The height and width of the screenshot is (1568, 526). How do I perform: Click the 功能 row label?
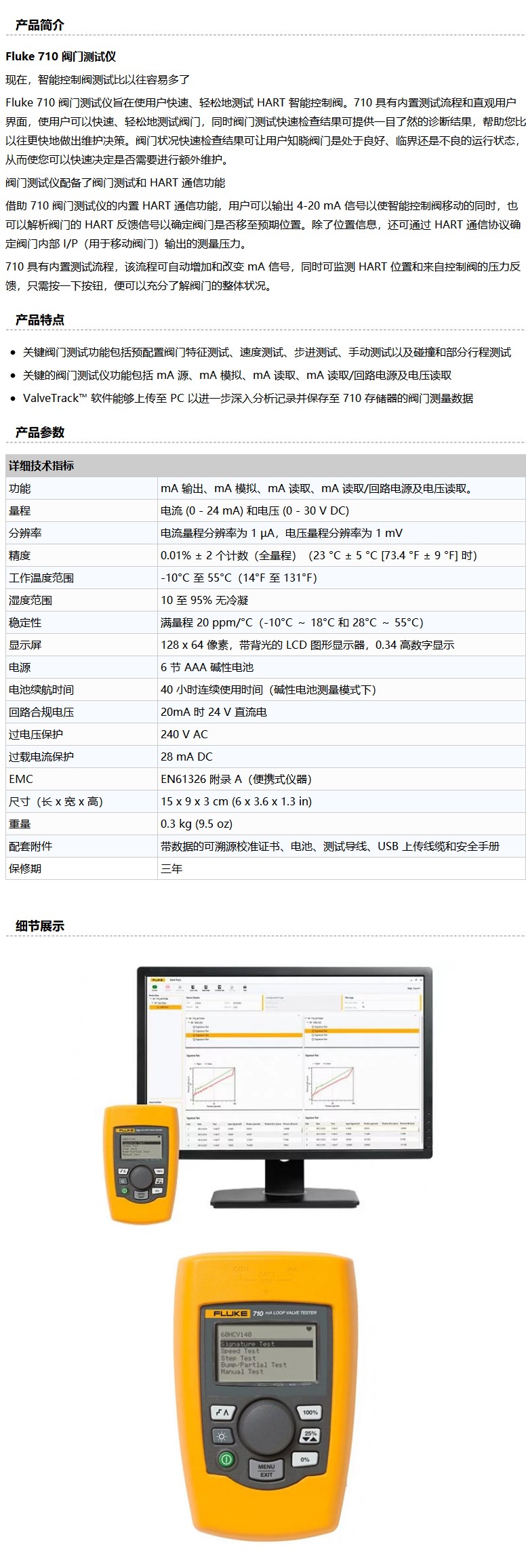[20, 488]
